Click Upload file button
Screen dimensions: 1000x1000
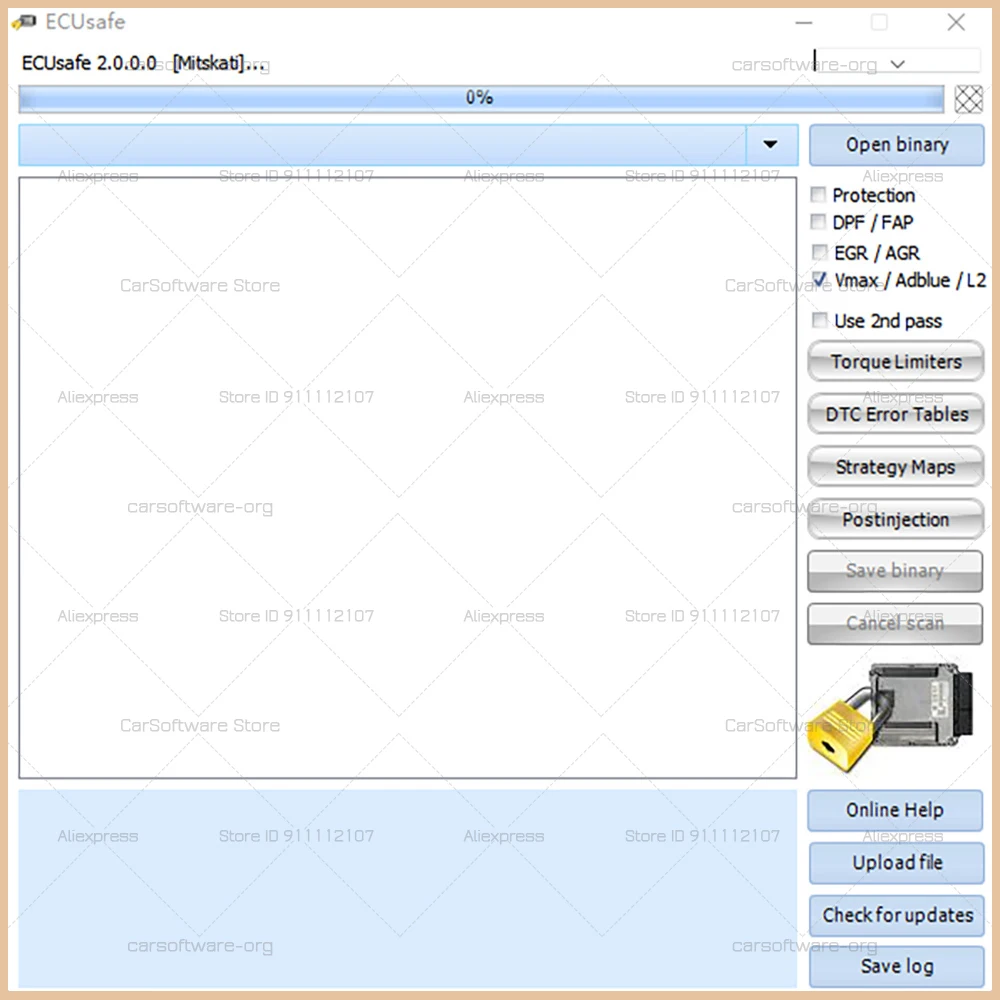(x=897, y=863)
